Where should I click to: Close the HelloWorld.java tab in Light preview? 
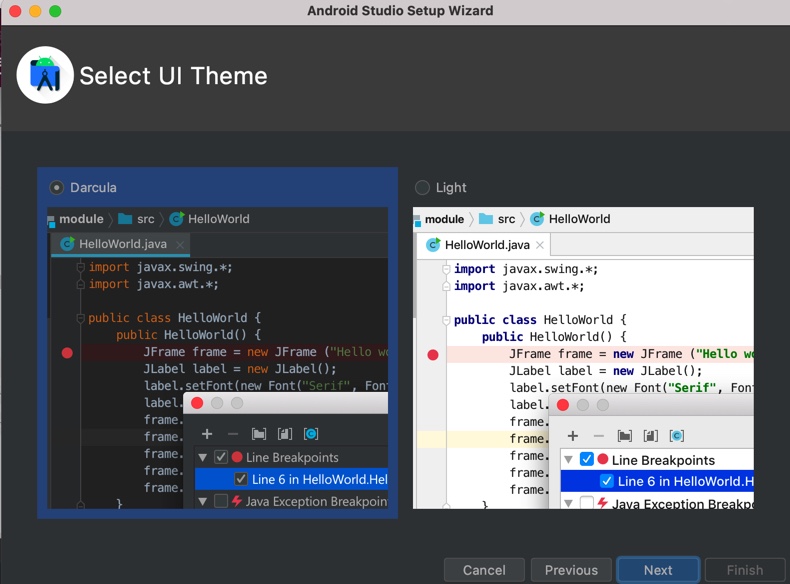pyautogui.click(x=540, y=245)
